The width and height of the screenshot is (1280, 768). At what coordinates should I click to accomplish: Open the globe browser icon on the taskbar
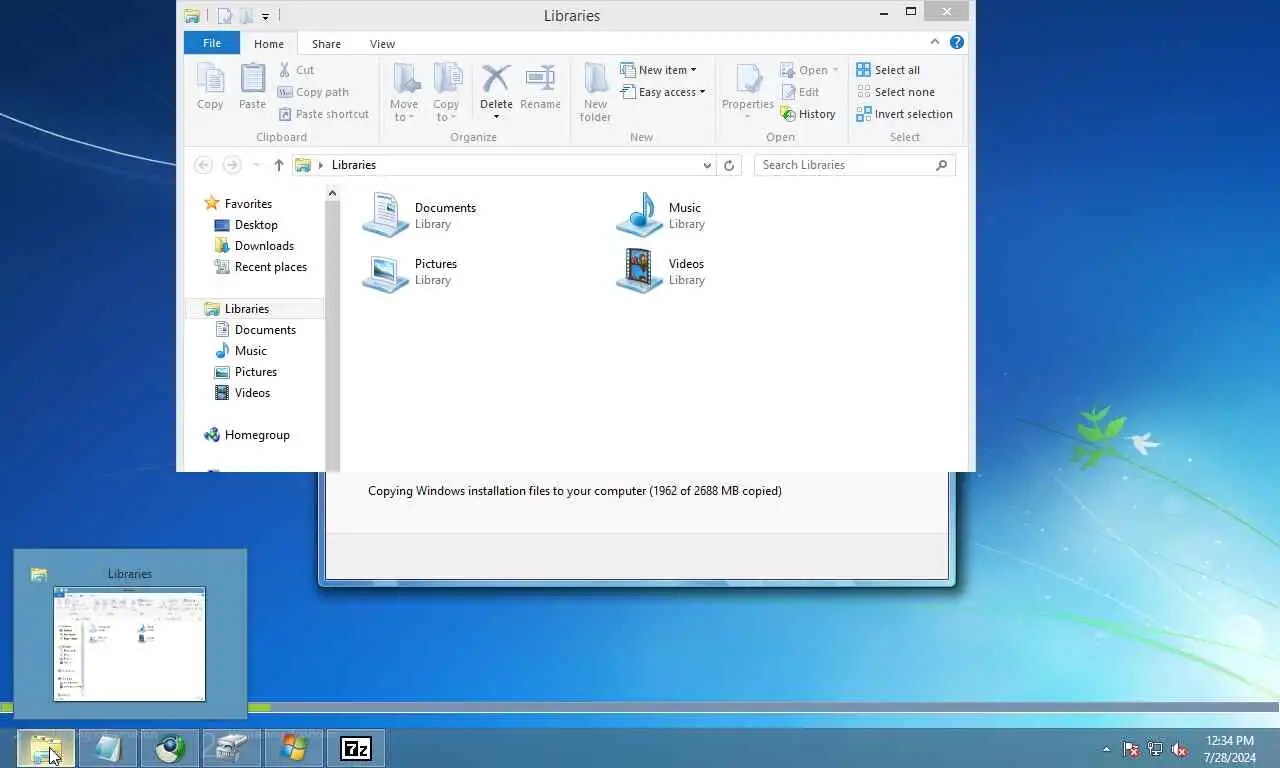click(170, 748)
